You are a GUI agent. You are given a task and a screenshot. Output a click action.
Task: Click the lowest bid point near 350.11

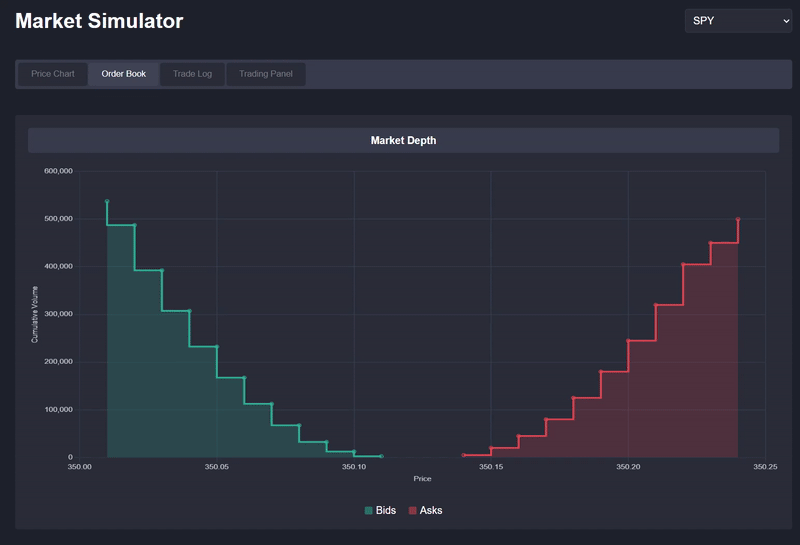381,457
